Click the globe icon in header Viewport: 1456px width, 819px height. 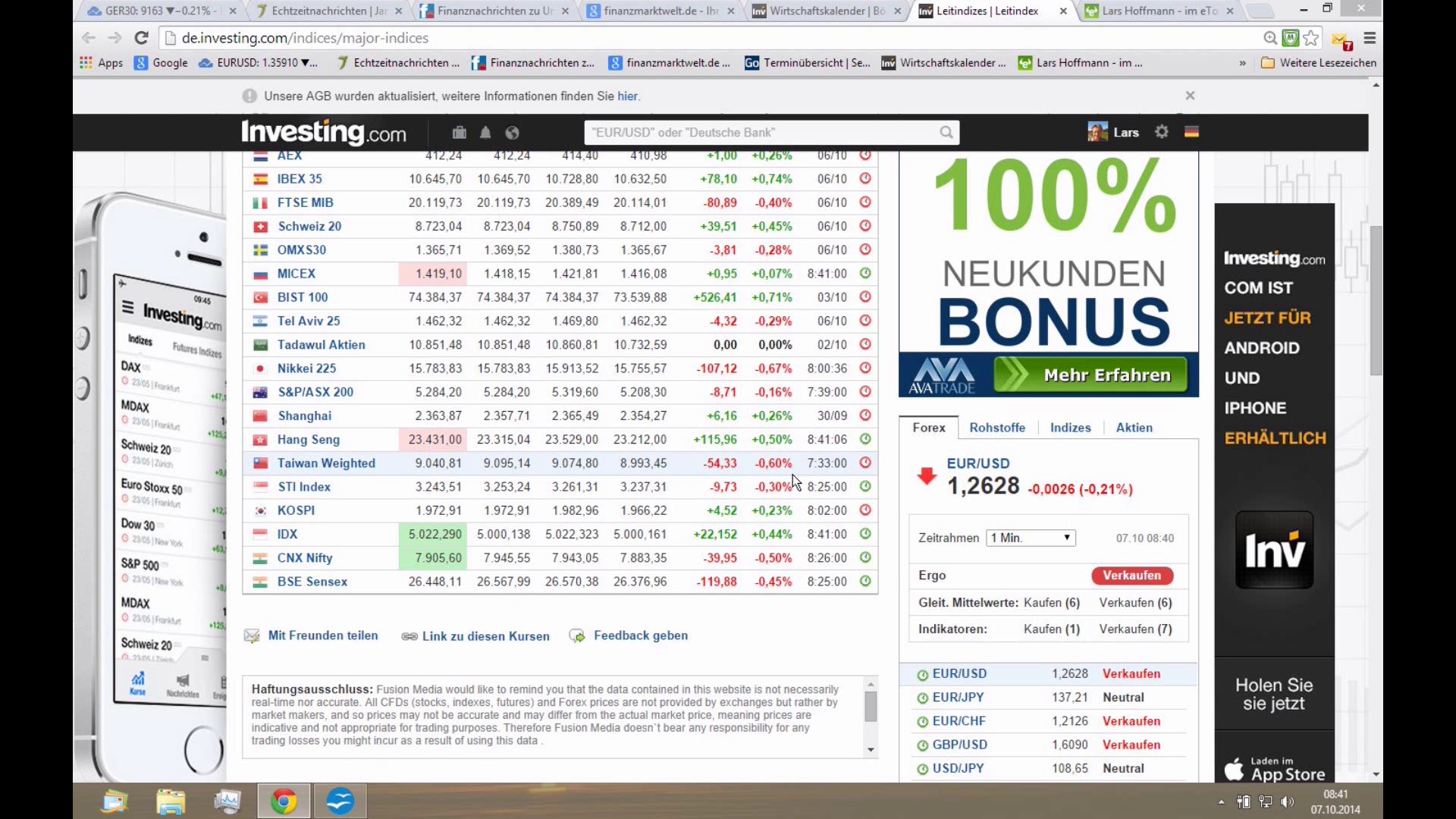513,133
